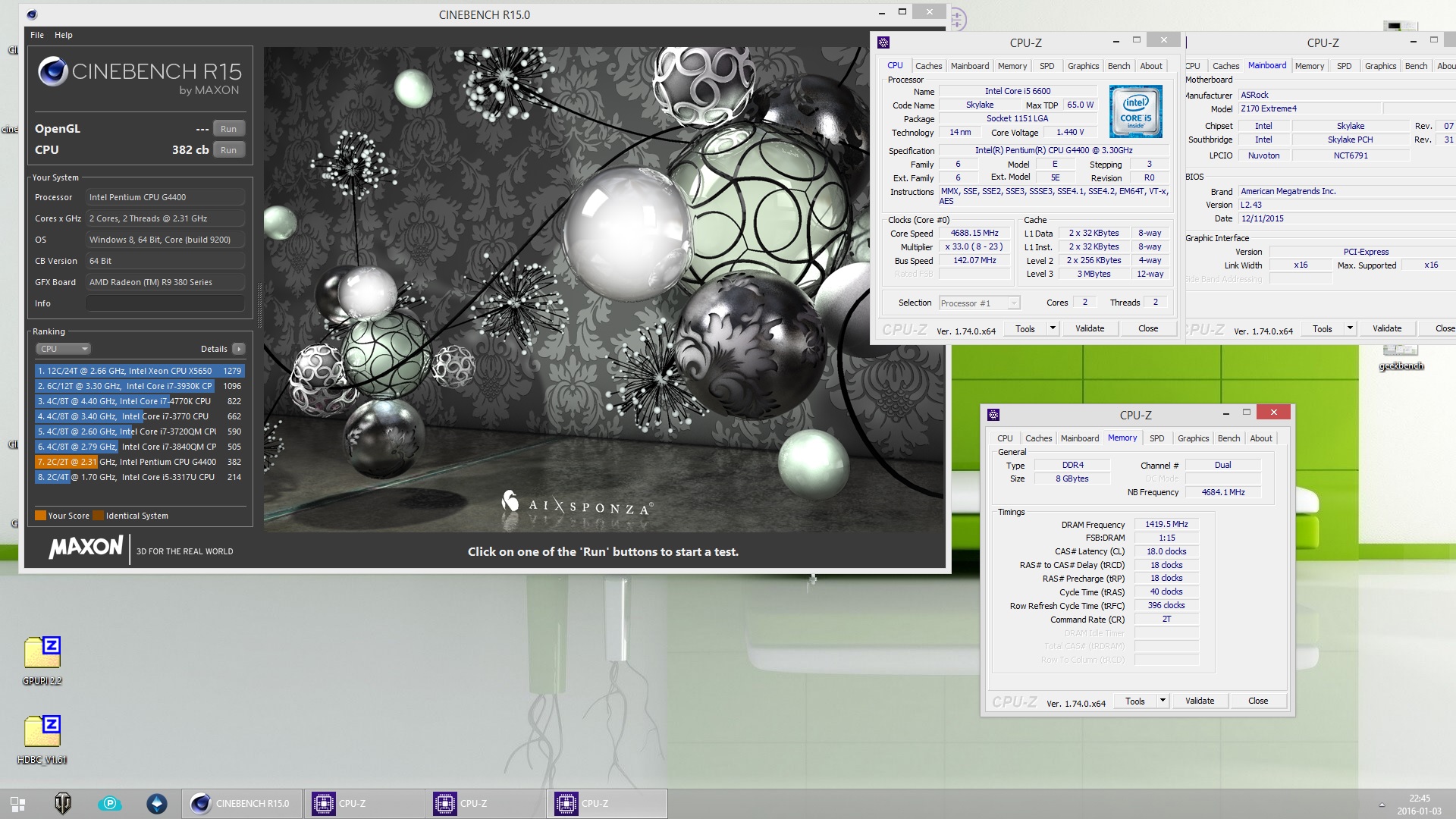Show hidden system tray icons arrow

point(1382,805)
